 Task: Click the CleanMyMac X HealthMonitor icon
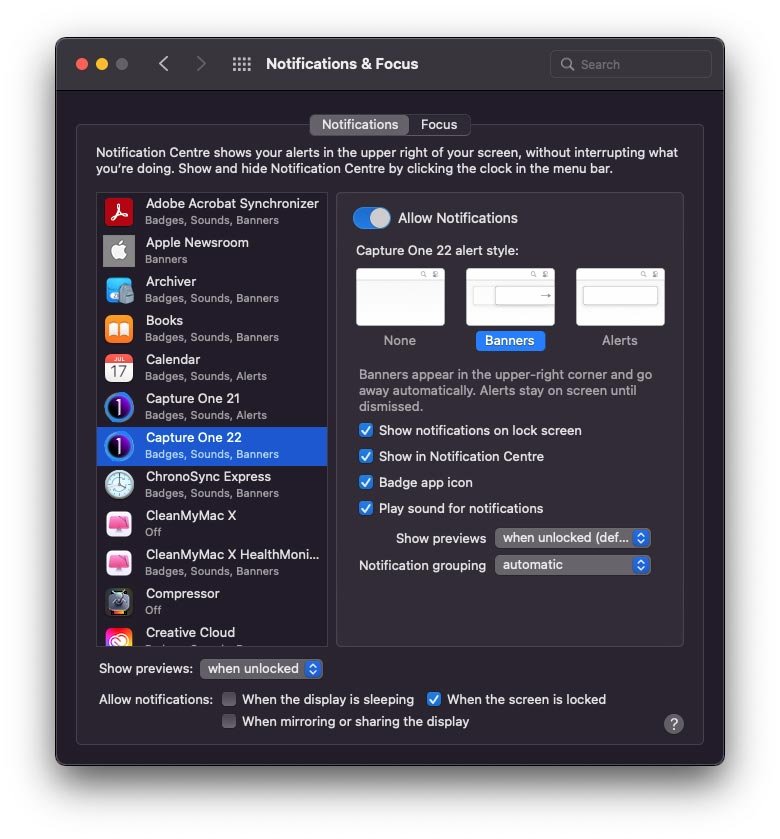click(119, 563)
